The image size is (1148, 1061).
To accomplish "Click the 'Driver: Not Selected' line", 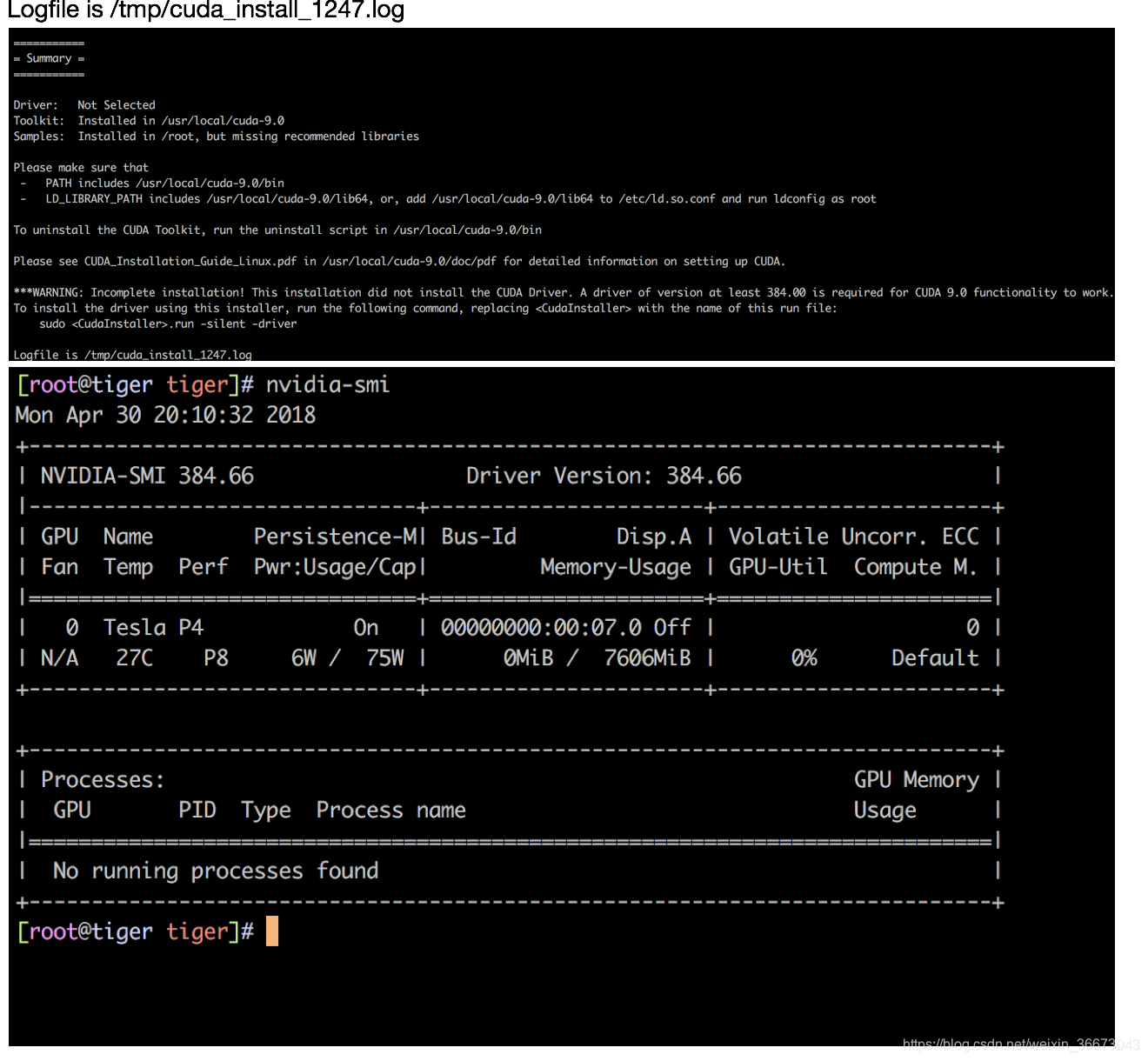I will (84, 105).
